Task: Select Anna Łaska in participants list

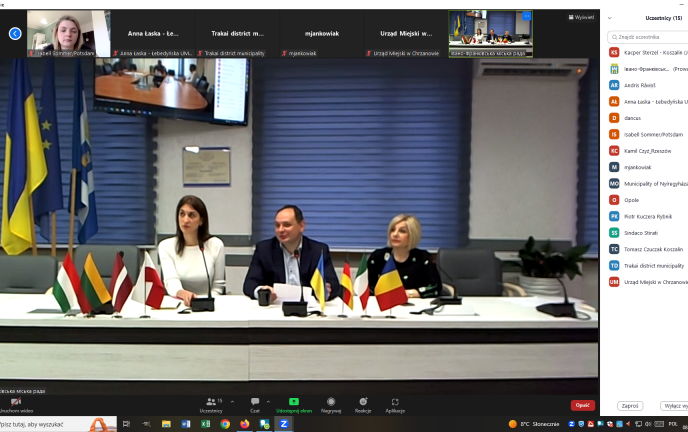Action: tap(648, 101)
